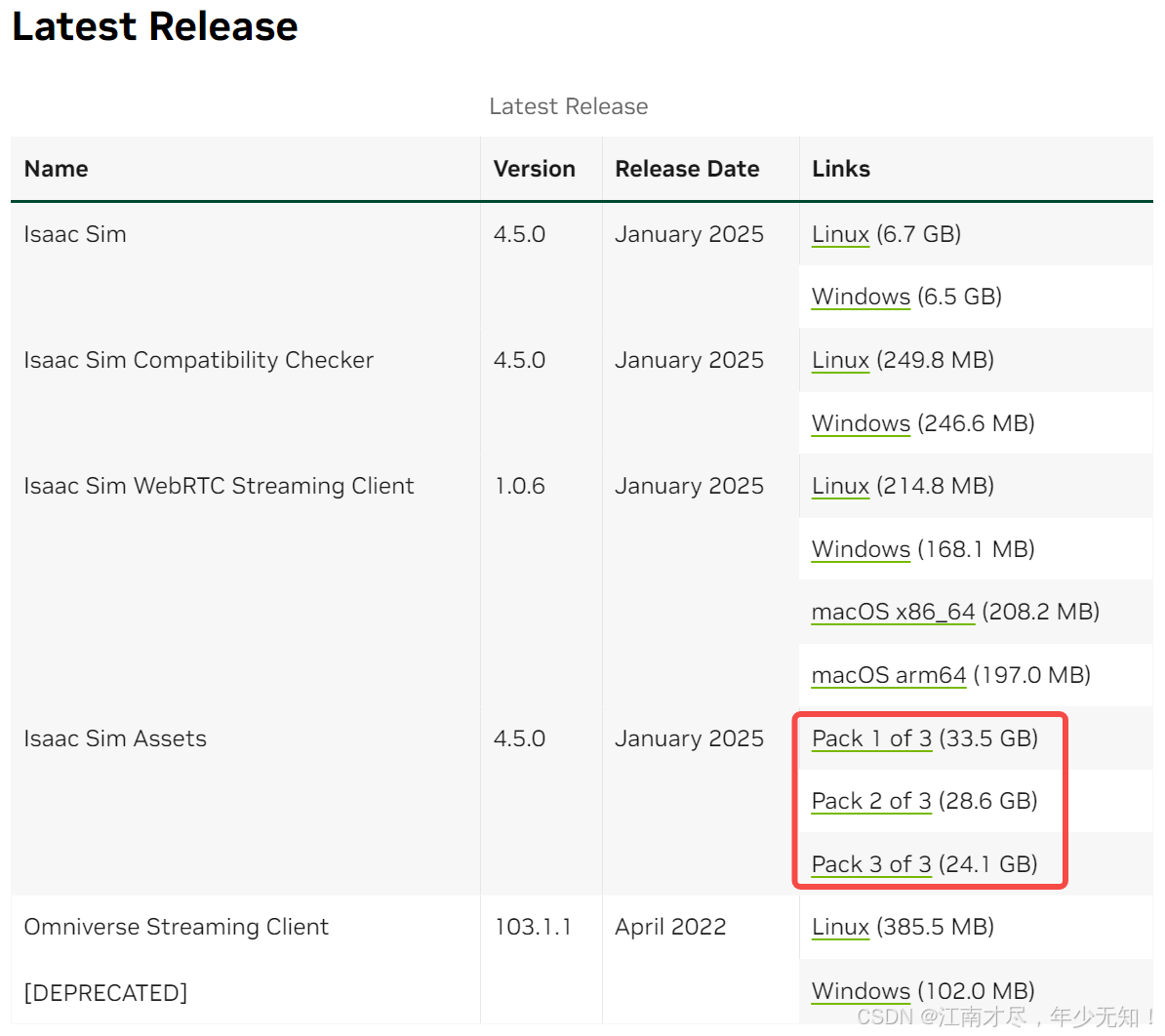1165x1036 pixels.
Task: Open WebRTC Streaming Client Windows 168.1 MB link
Action: (861, 549)
